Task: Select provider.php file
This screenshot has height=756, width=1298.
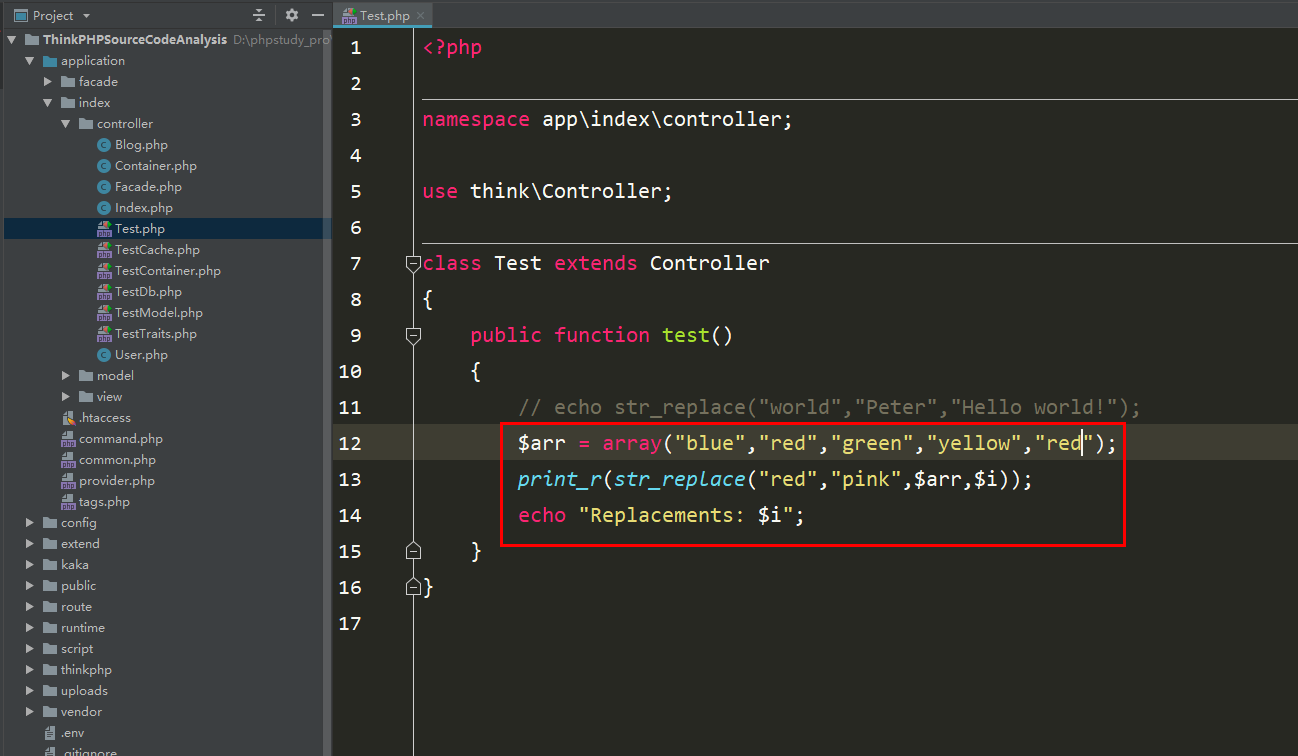Action: tap(117, 481)
